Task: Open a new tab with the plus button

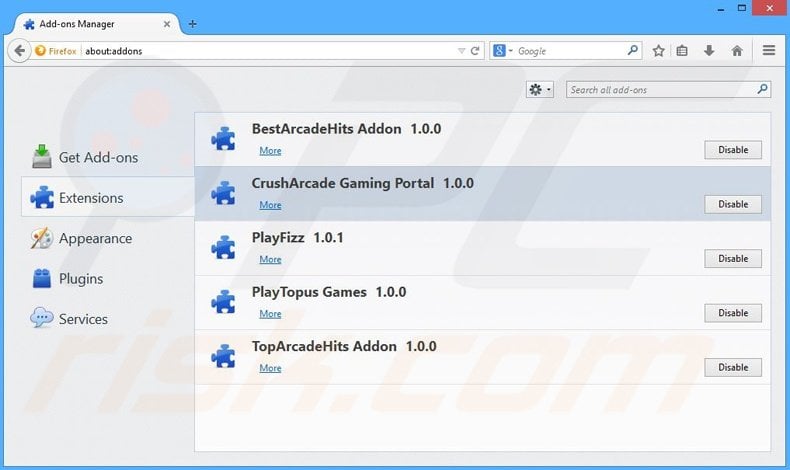Action: pos(192,24)
